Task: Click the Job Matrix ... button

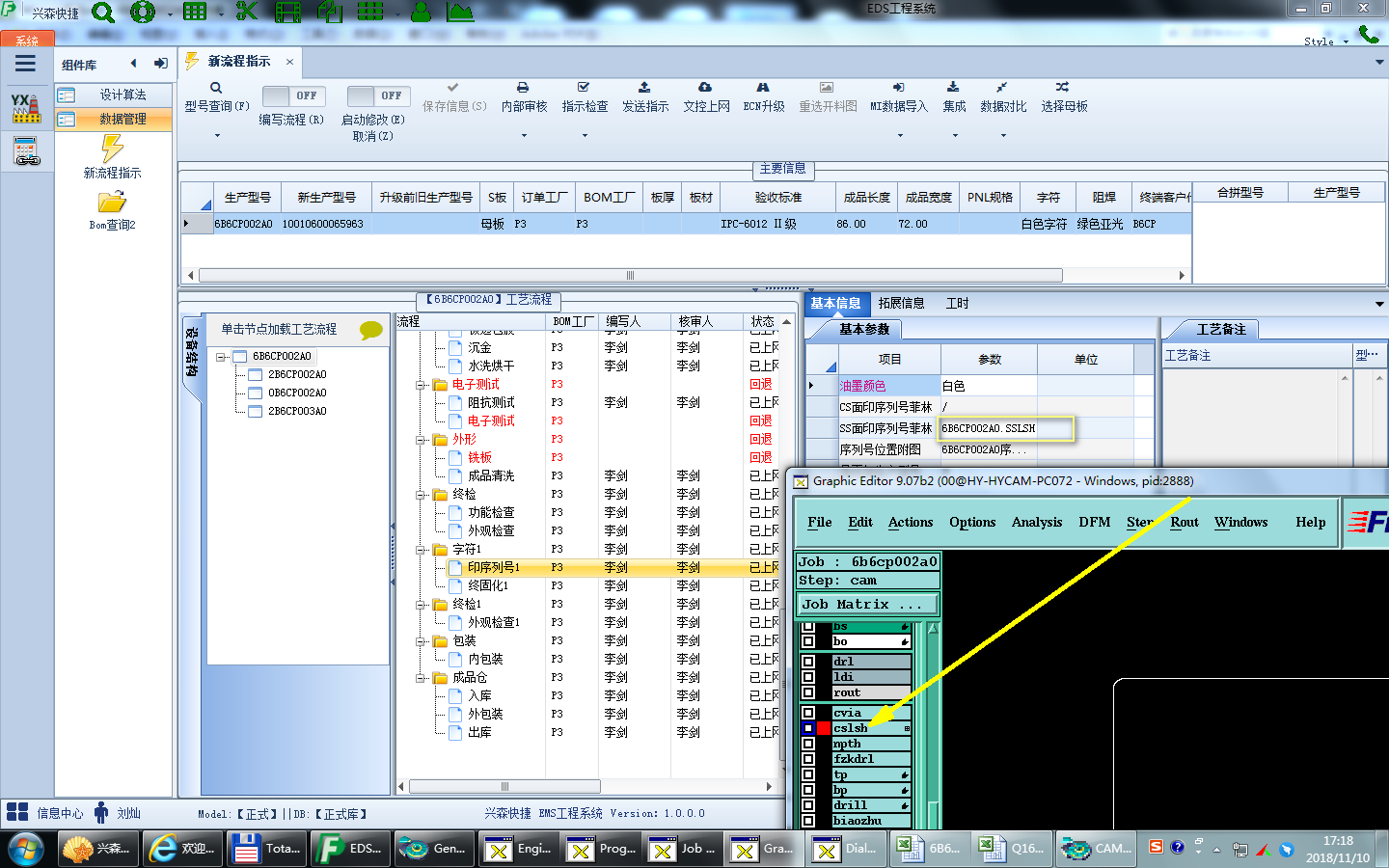Action: [867, 605]
